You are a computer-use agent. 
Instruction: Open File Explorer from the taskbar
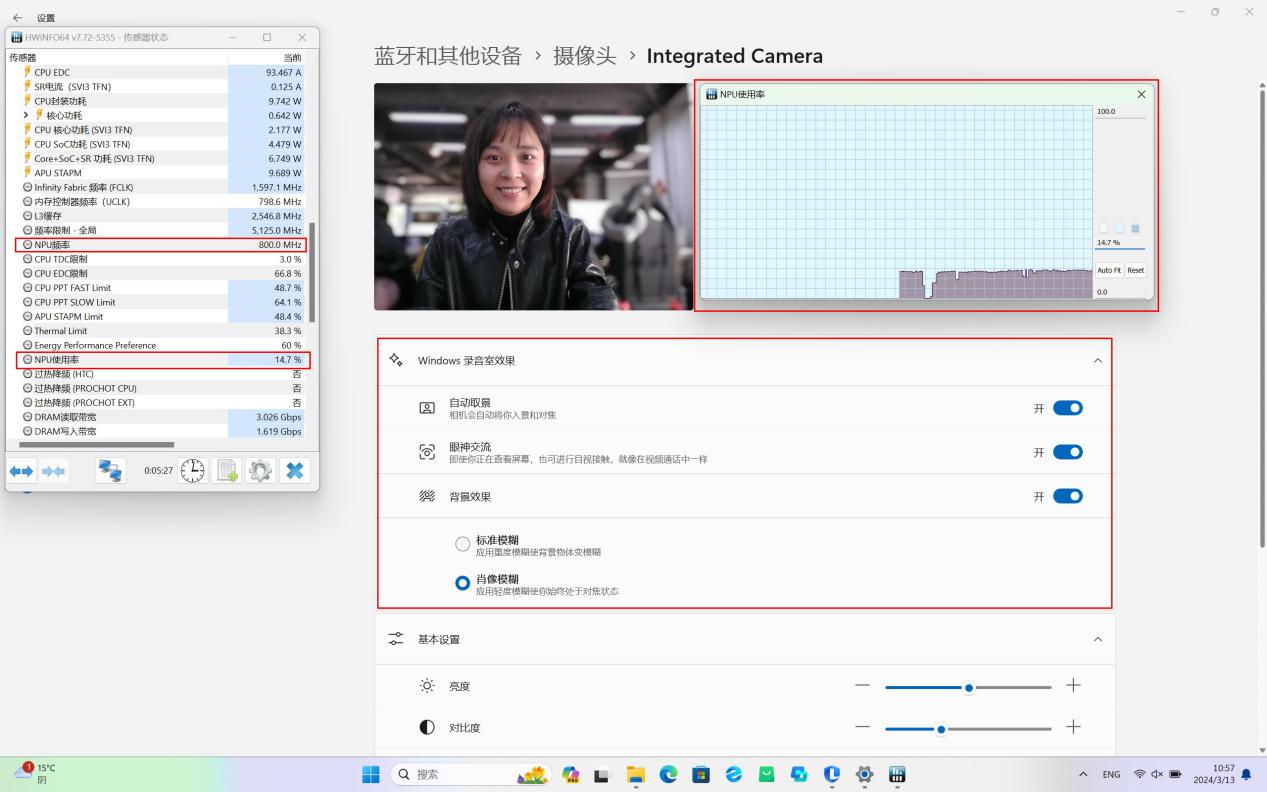click(x=635, y=775)
